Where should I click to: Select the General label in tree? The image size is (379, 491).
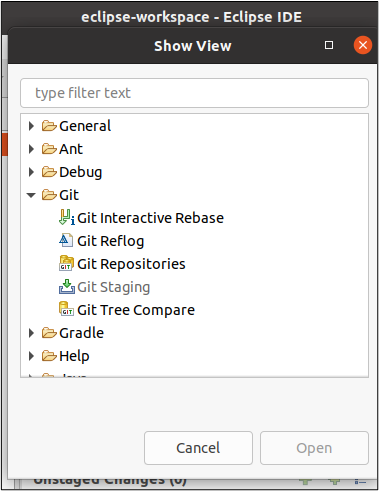(85, 126)
